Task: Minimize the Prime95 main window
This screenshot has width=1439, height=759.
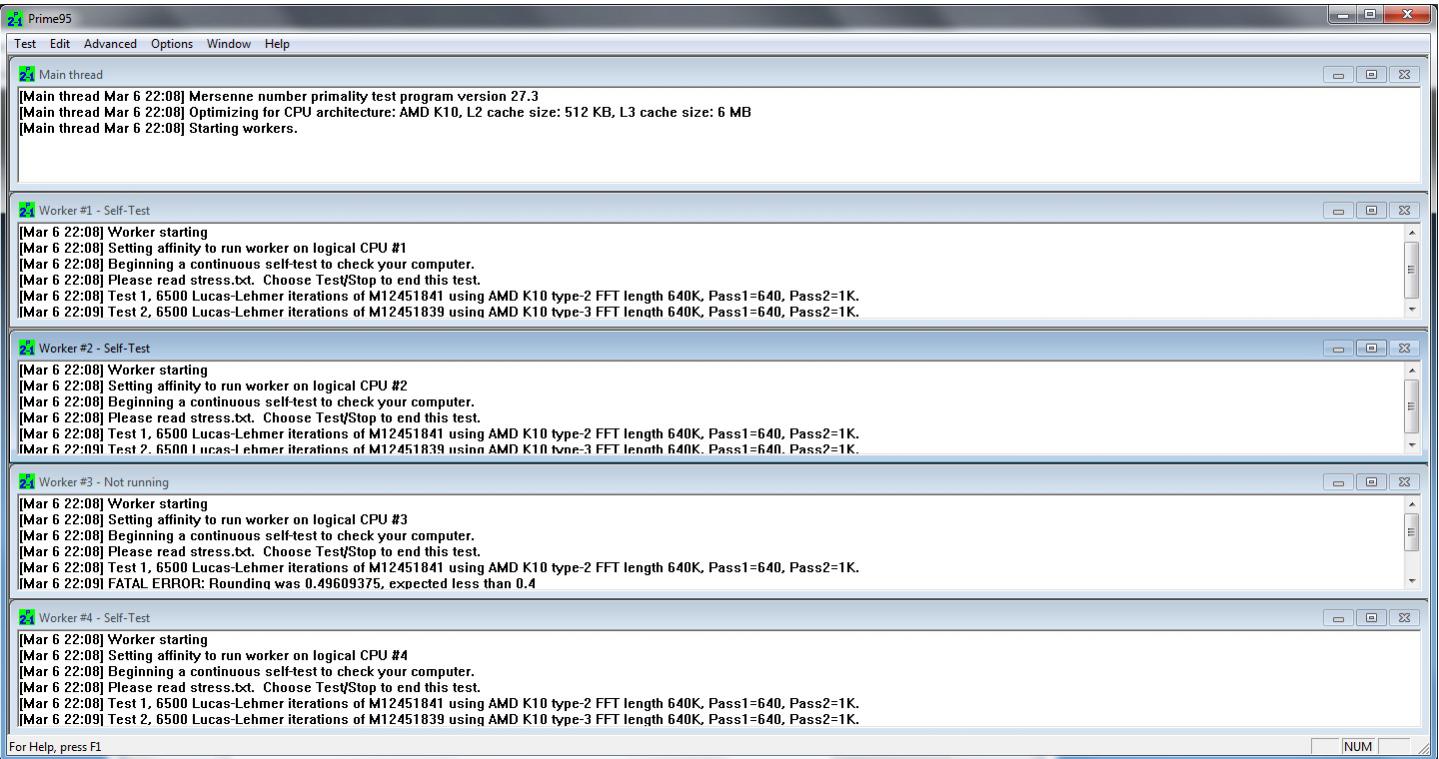Action: tap(1343, 13)
